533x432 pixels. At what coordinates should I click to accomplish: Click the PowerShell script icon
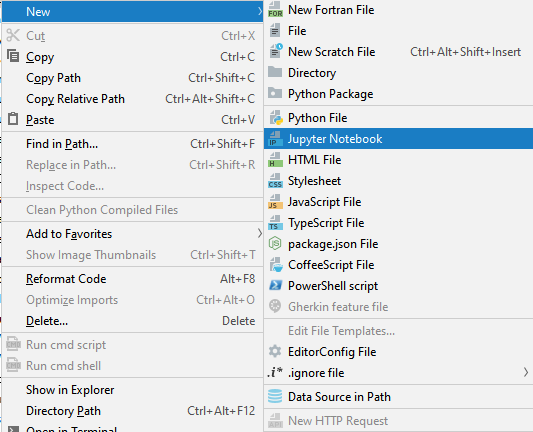click(x=275, y=286)
